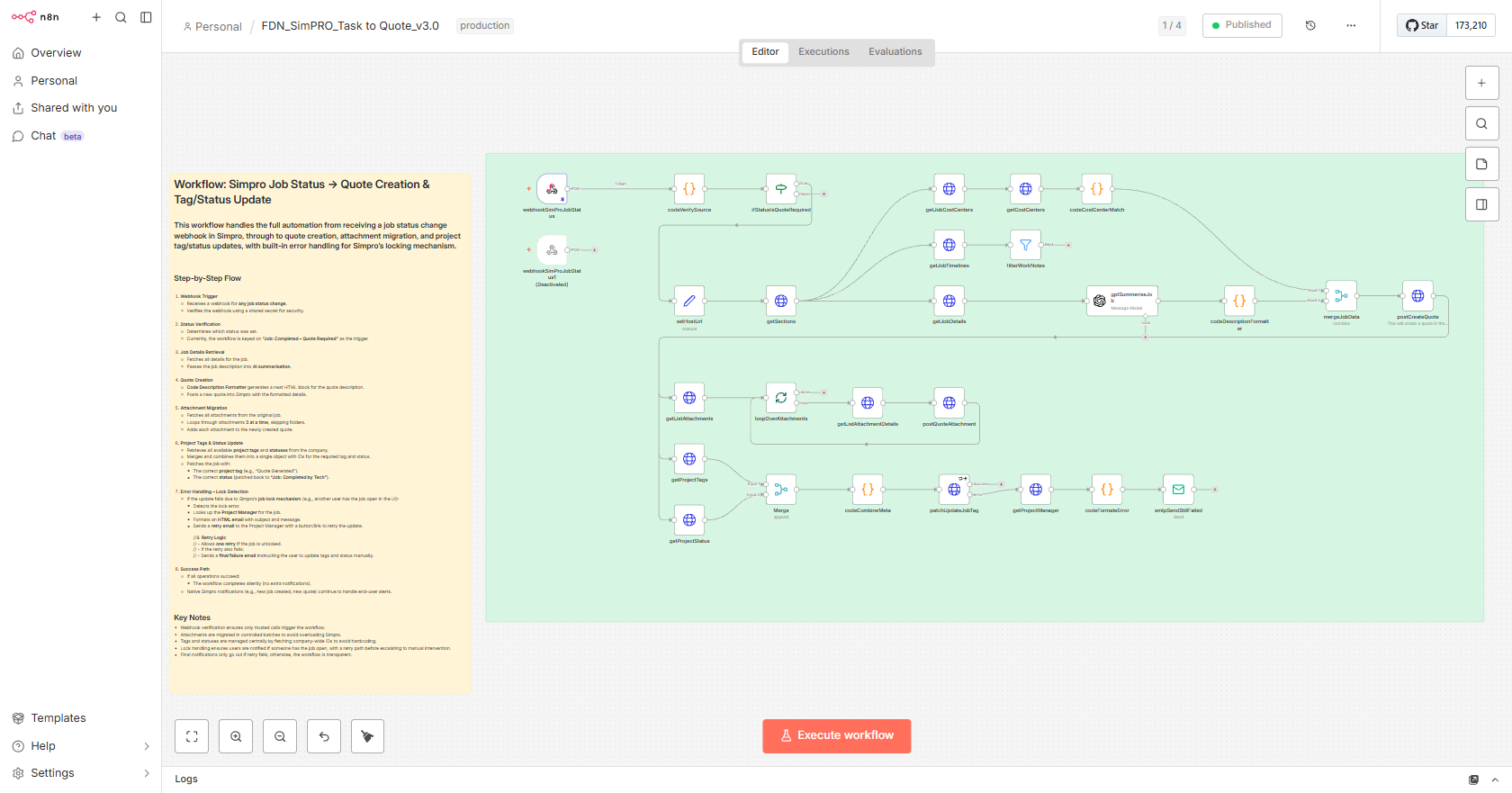This screenshot has width=1512, height=793.
Task: Open the workflow history
Action: [x=1310, y=25]
